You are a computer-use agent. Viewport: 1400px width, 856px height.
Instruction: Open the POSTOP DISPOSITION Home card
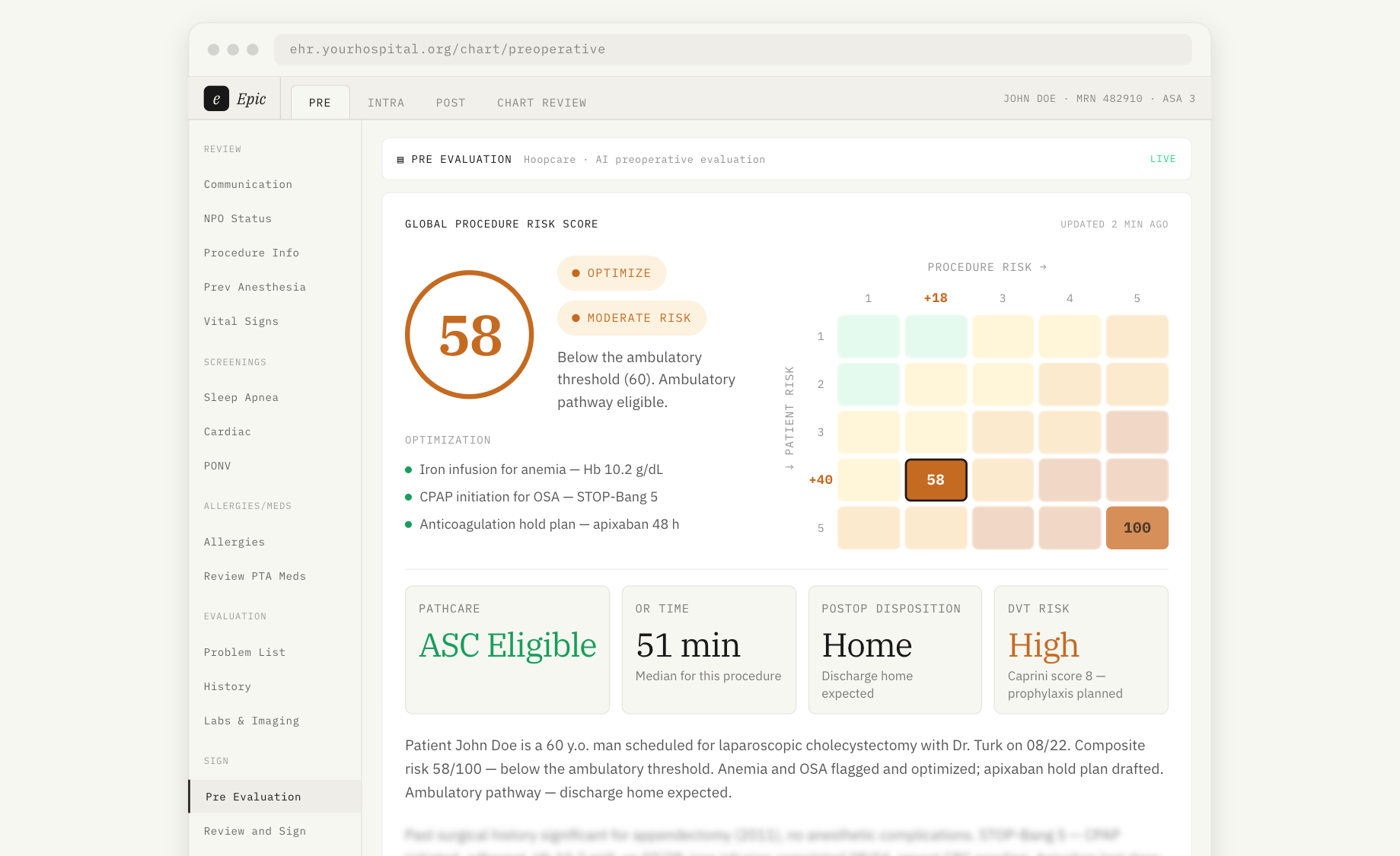(x=895, y=650)
